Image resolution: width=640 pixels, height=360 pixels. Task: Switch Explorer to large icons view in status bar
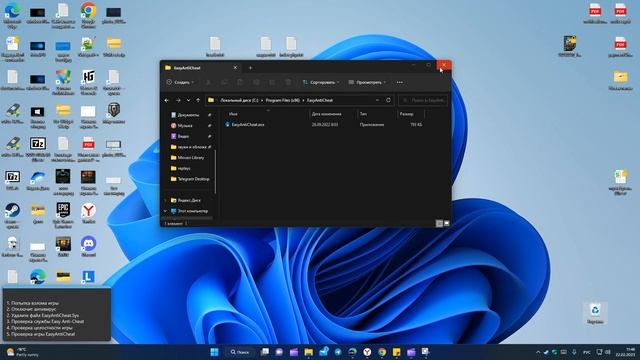click(447, 223)
